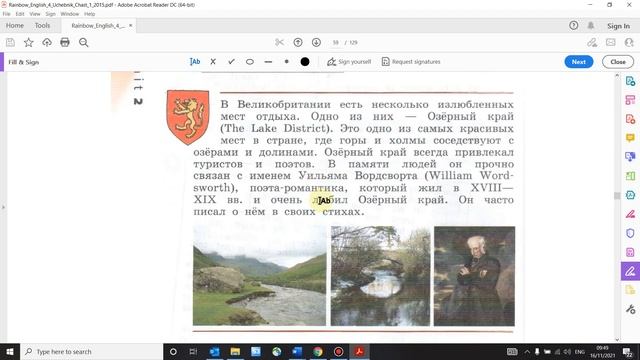Open notifications bell
The image size is (640, 360).
click(x=591, y=25)
